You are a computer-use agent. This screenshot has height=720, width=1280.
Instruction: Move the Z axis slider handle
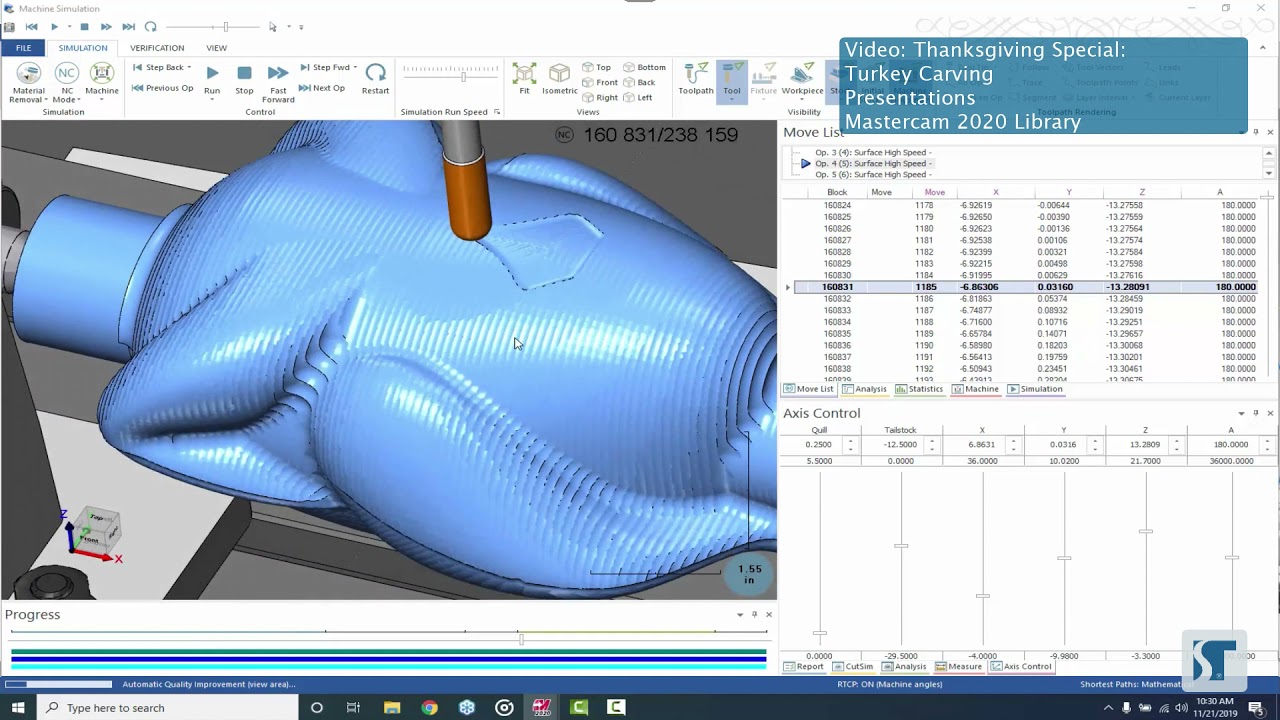[x=1145, y=532]
